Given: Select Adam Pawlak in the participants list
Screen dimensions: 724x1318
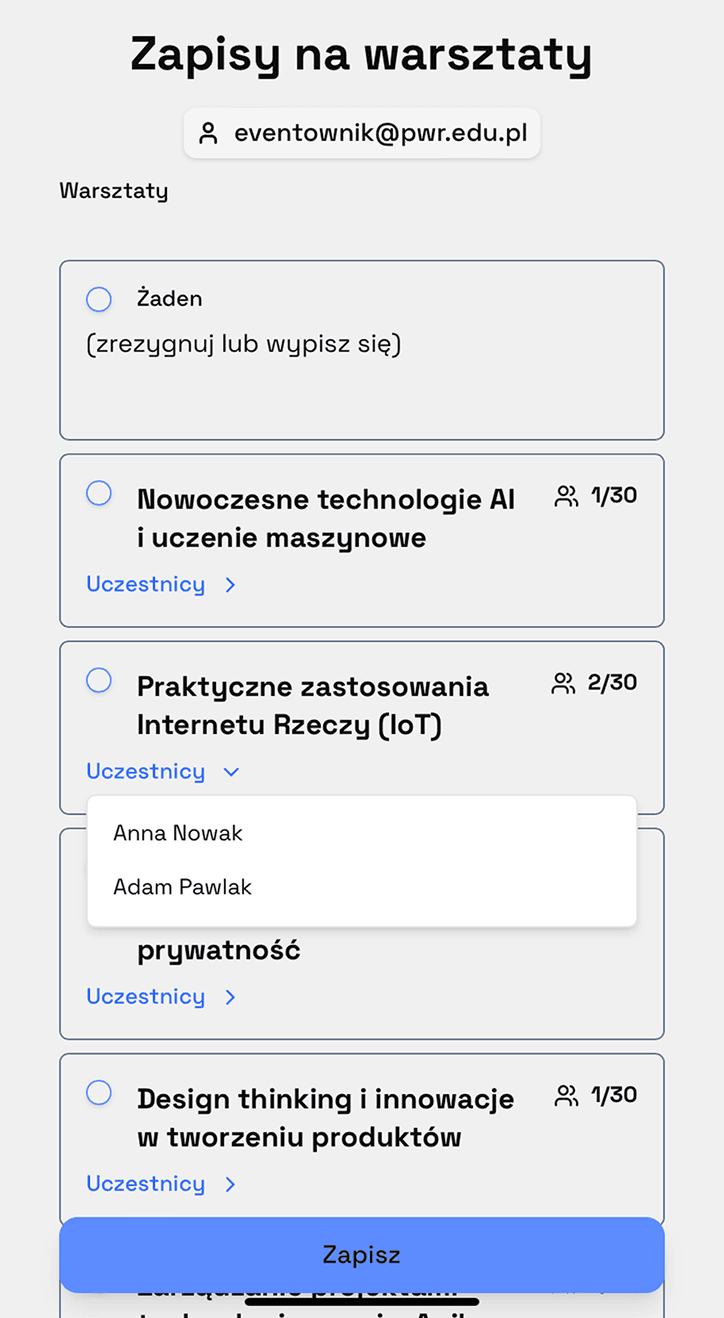Looking at the screenshot, I should (182, 887).
